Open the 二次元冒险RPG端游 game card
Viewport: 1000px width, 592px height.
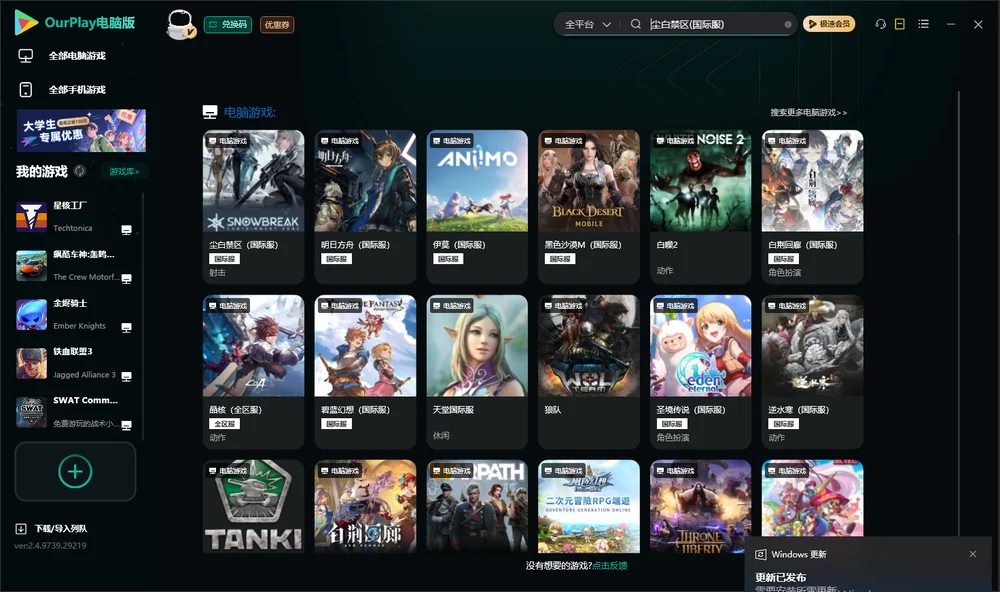click(589, 506)
